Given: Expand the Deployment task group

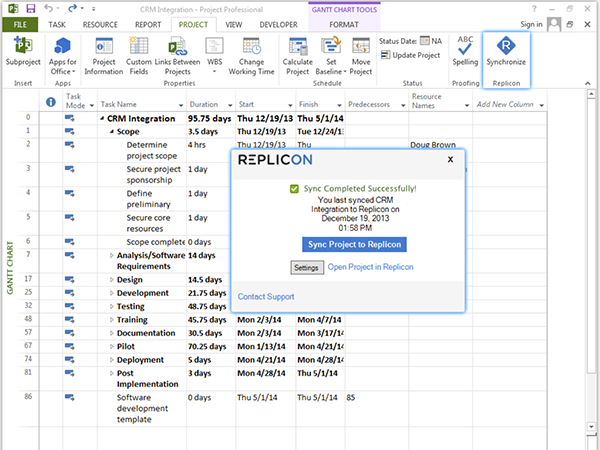Looking at the screenshot, I should 111,360.
